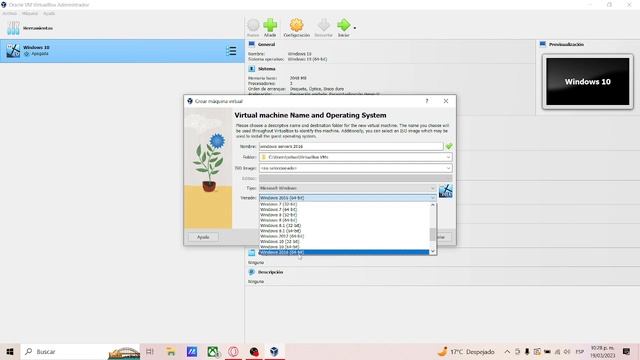Click the ESP language indicator
This screenshot has height=360, width=640.
(x=580, y=351)
